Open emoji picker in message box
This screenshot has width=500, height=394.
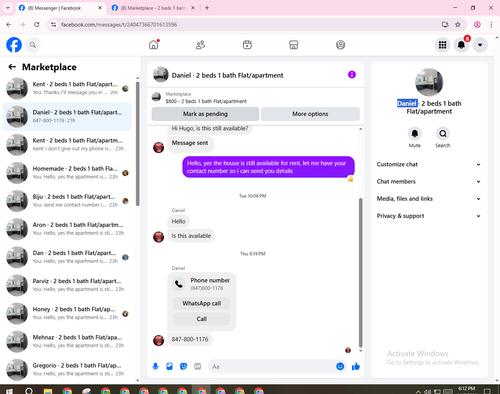point(340,367)
